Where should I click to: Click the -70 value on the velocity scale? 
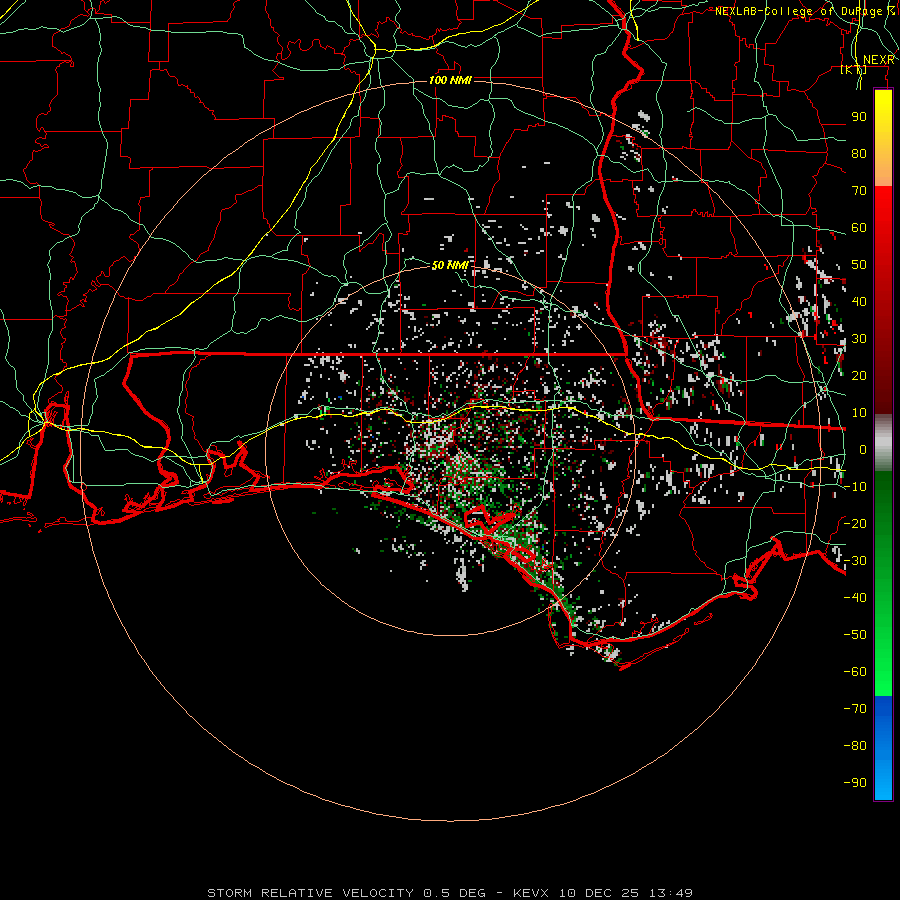point(855,709)
